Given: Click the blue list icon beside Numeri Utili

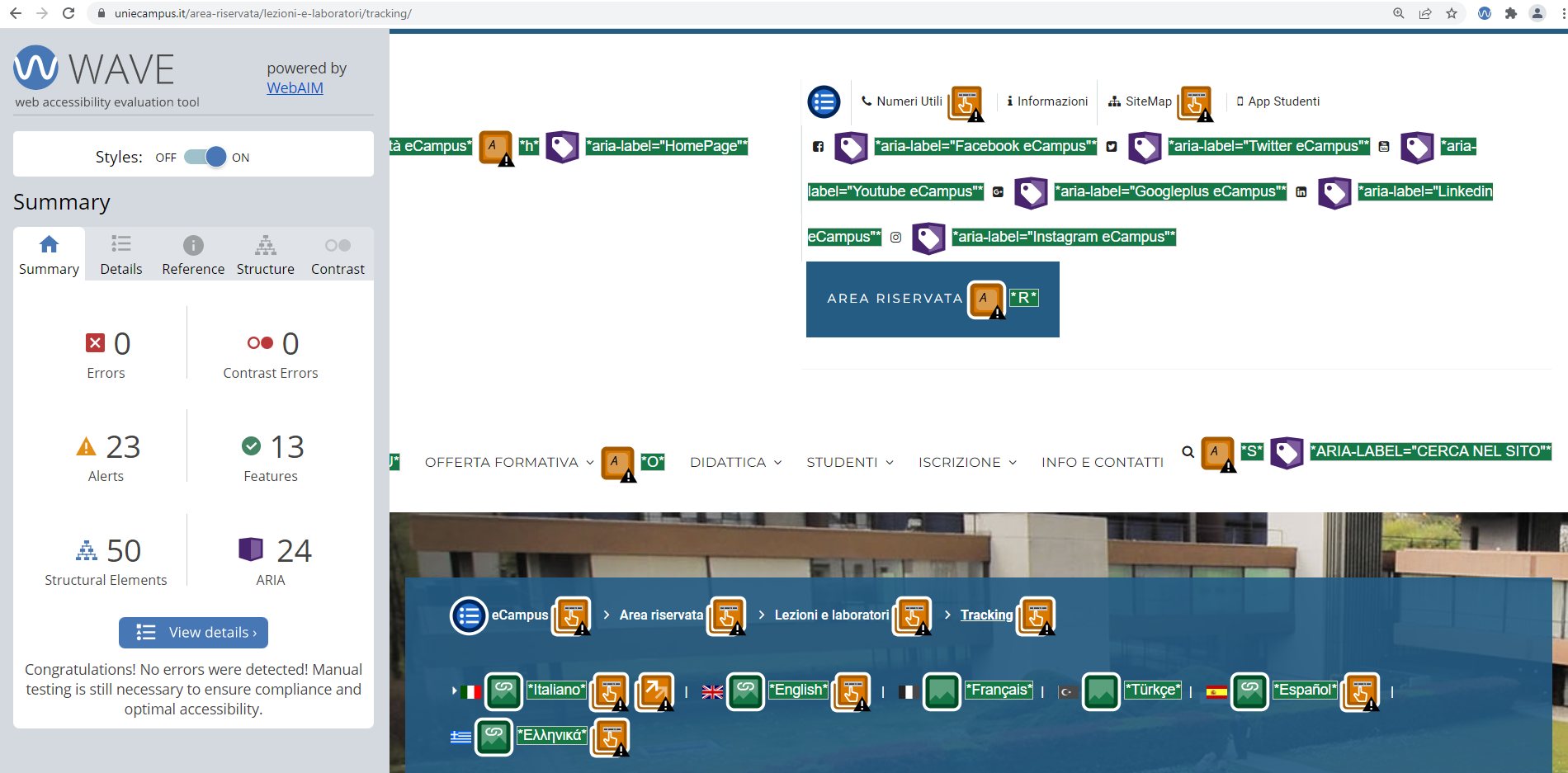Looking at the screenshot, I should [x=824, y=102].
